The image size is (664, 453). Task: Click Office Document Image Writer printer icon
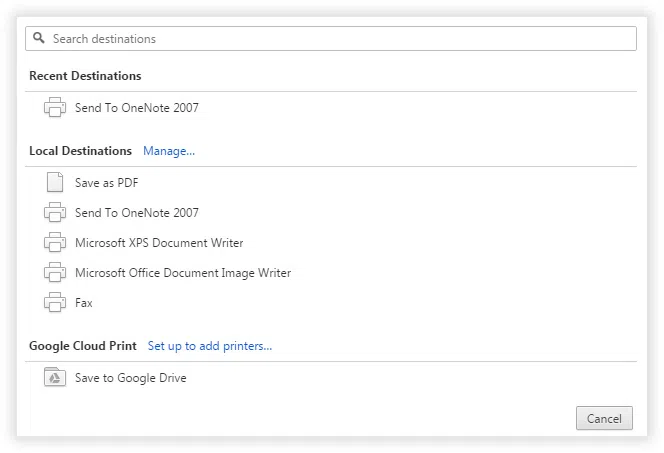point(55,273)
